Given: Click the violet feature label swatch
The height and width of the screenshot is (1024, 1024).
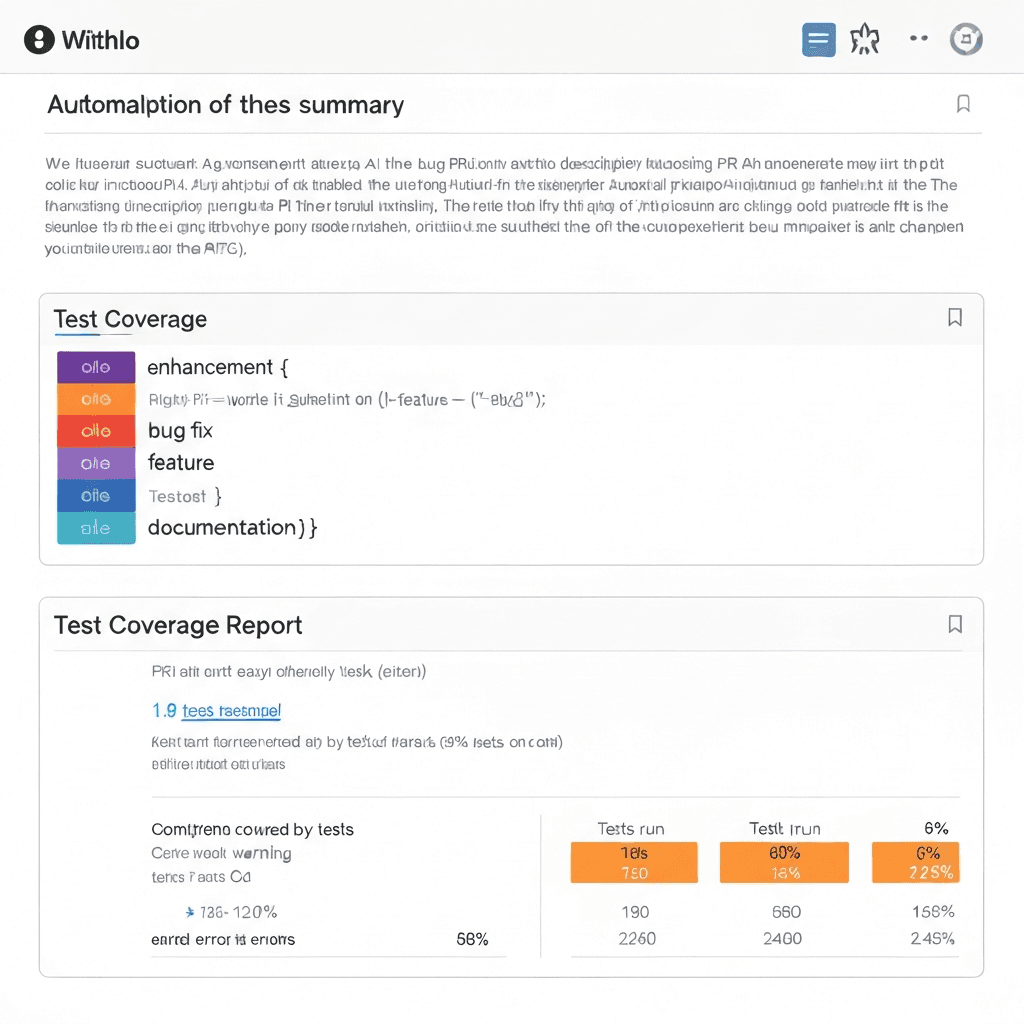Looking at the screenshot, I should point(96,463).
